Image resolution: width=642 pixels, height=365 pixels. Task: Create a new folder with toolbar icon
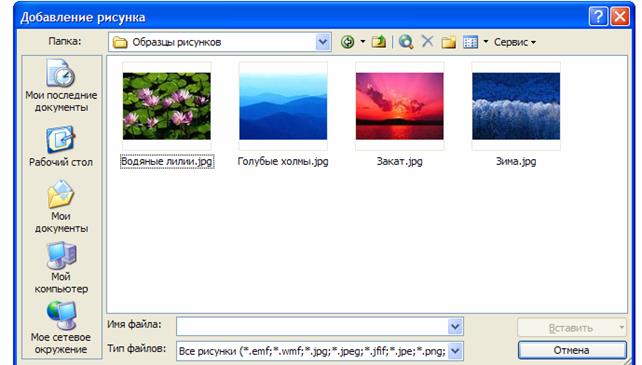coord(449,42)
